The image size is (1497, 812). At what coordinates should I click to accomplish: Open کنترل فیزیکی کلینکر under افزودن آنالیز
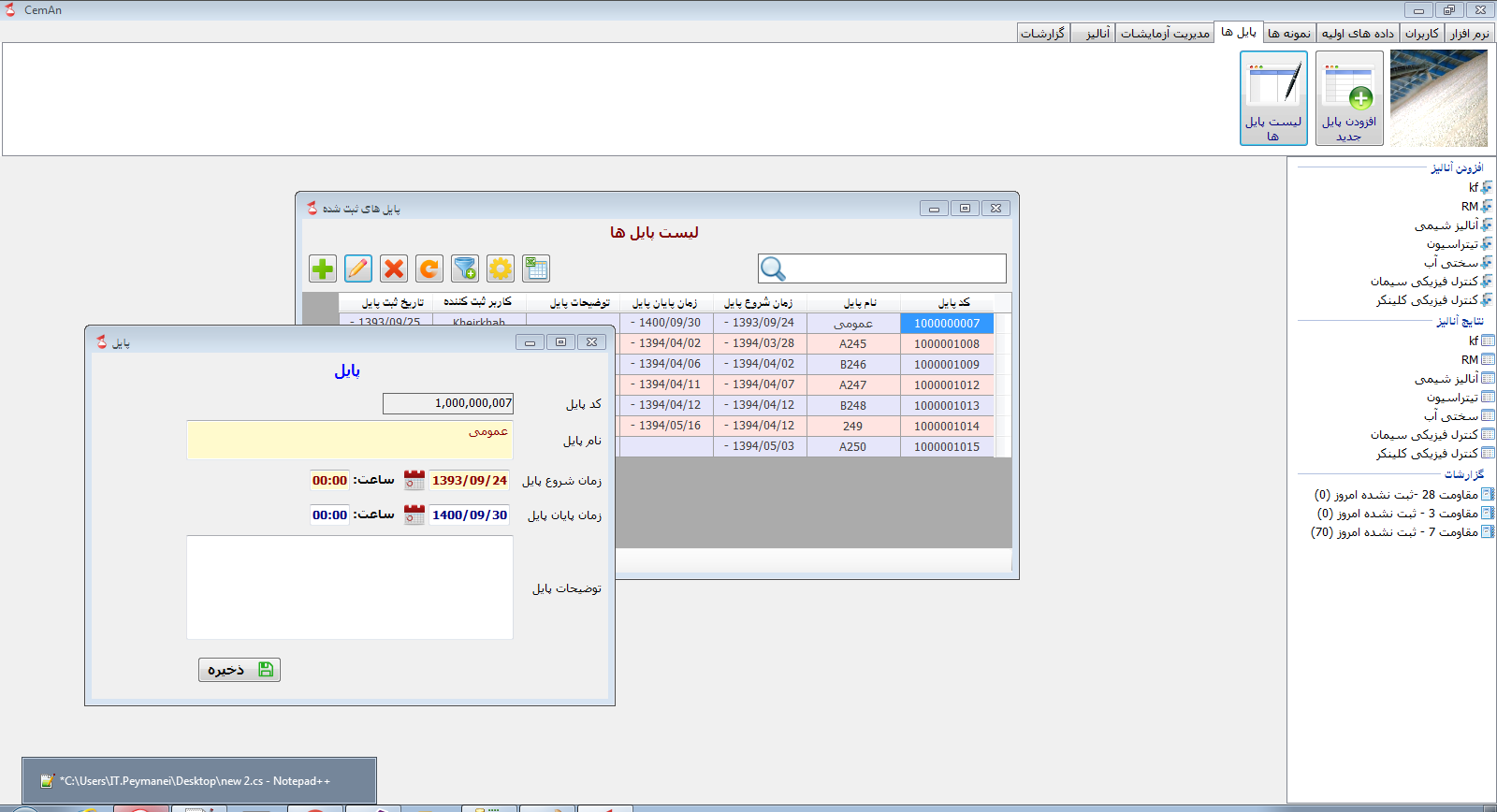click(1434, 300)
